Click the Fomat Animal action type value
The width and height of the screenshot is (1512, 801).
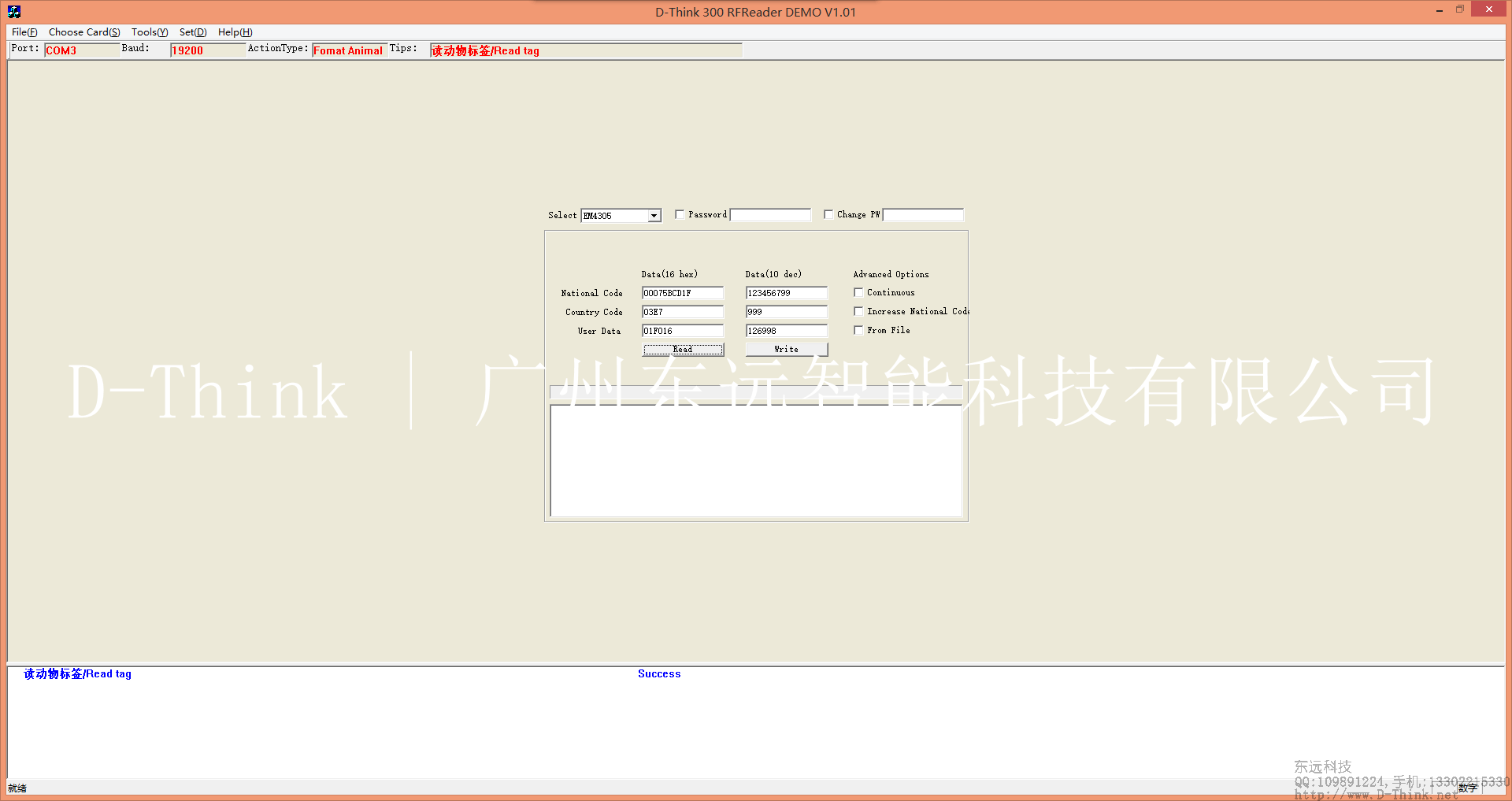point(348,50)
